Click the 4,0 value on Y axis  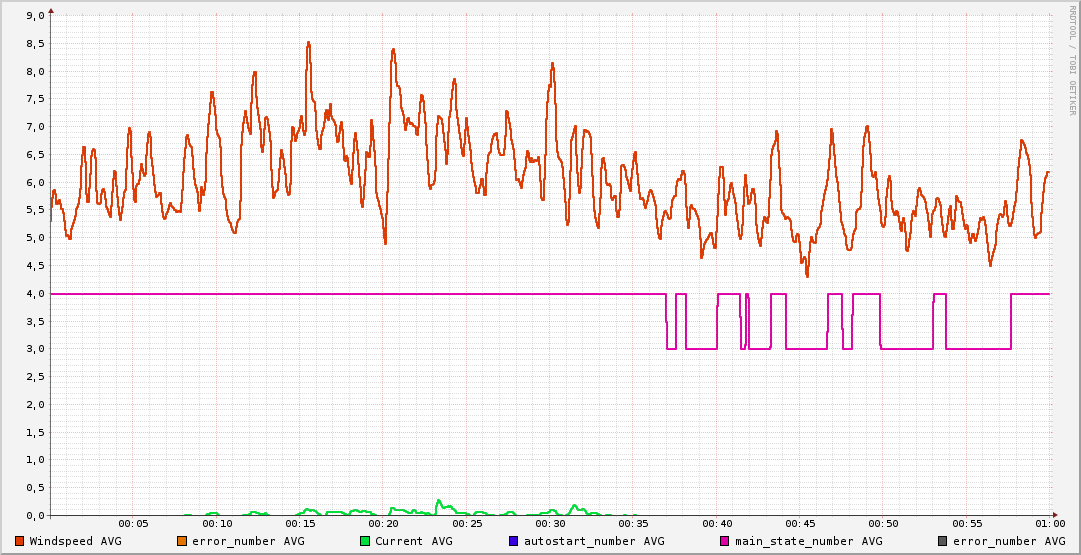click(33, 294)
